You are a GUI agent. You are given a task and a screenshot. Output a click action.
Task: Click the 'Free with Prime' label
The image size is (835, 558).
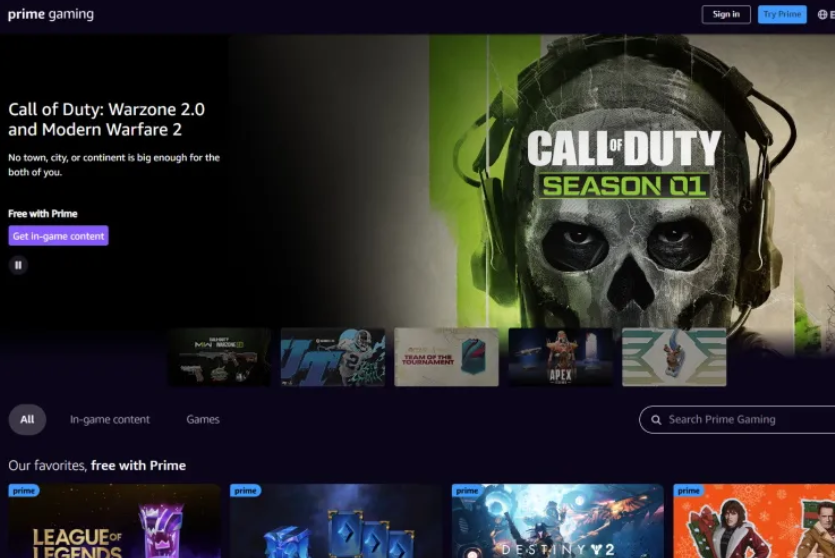[x=43, y=214]
